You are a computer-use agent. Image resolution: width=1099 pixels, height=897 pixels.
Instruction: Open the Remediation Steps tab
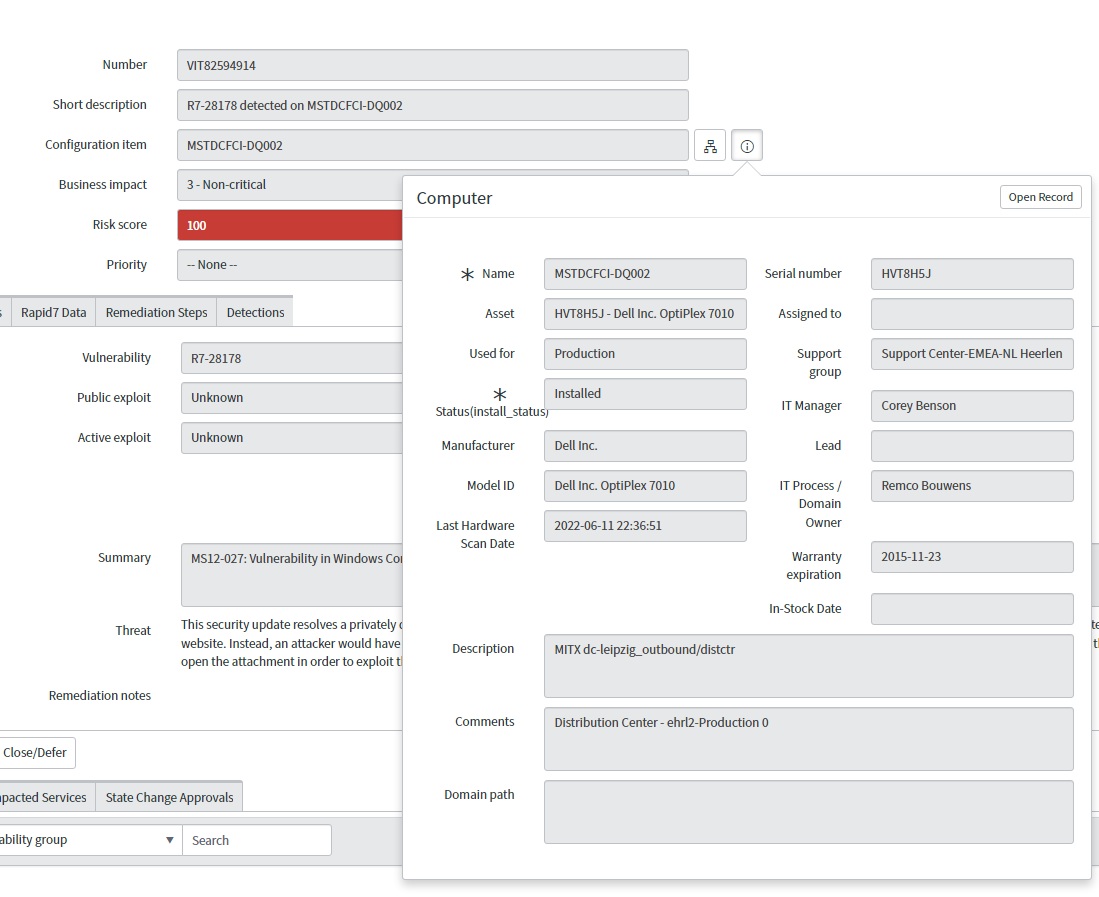pos(156,313)
